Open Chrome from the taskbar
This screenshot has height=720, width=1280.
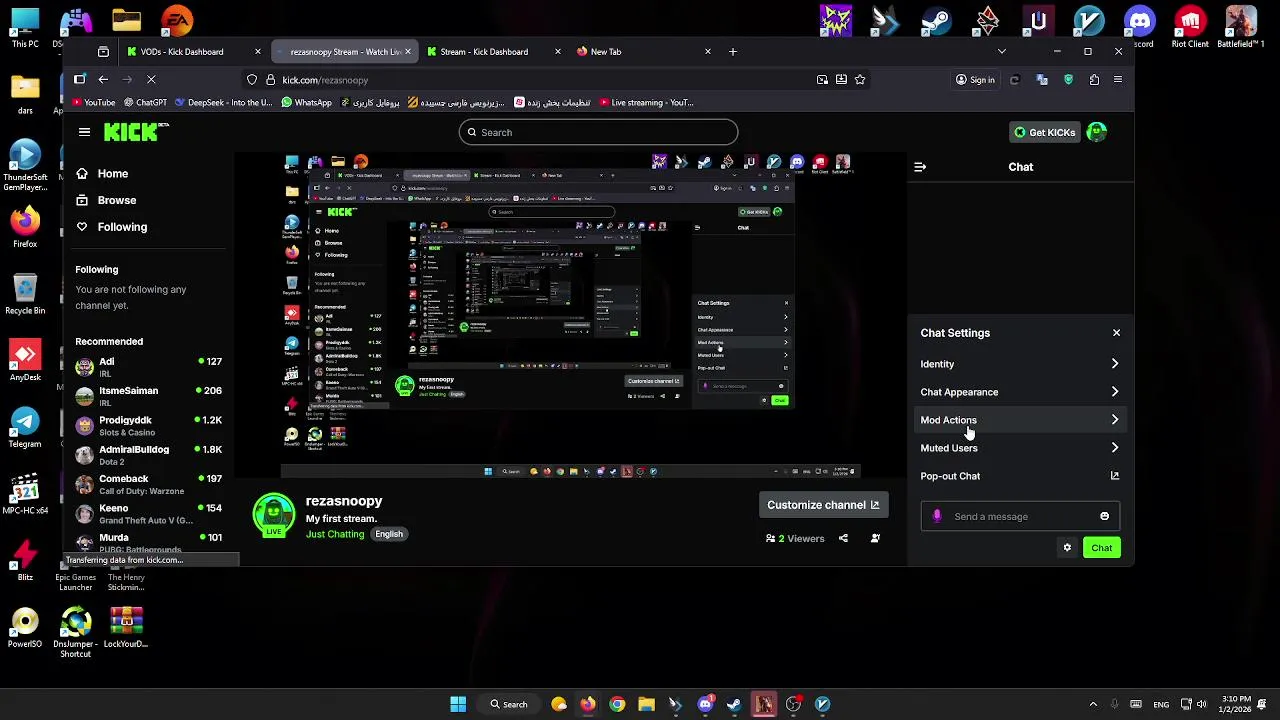[x=617, y=704]
